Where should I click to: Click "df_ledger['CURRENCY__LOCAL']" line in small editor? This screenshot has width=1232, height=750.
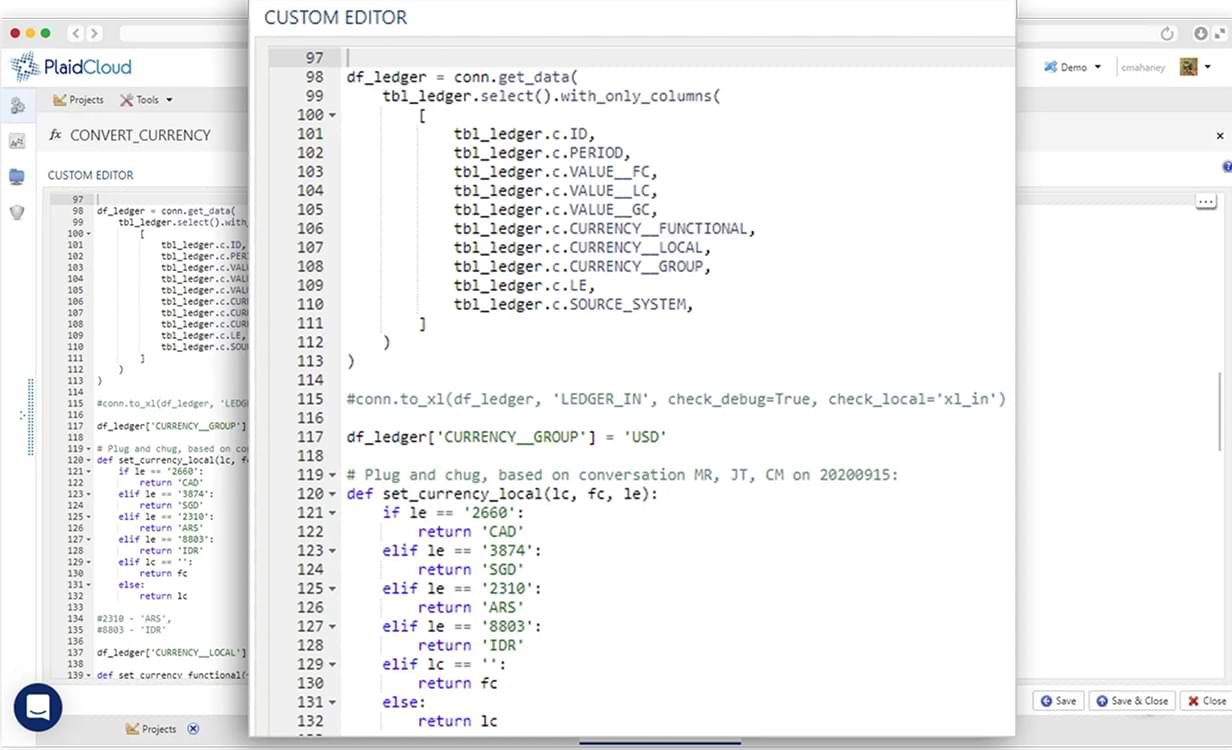coord(171,653)
